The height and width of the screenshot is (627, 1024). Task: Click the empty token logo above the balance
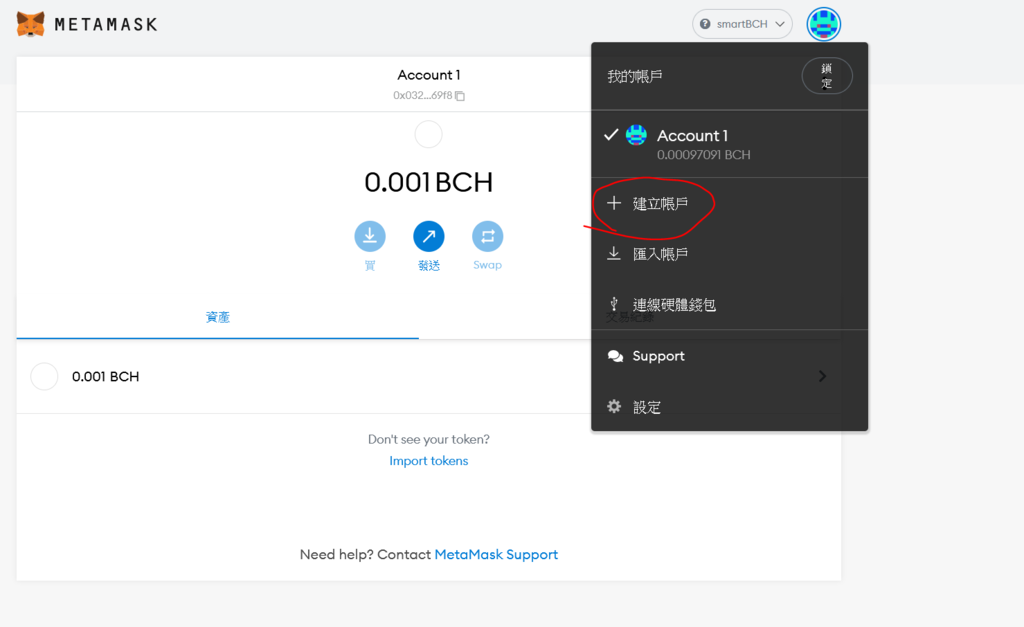(x=428, y=135)
